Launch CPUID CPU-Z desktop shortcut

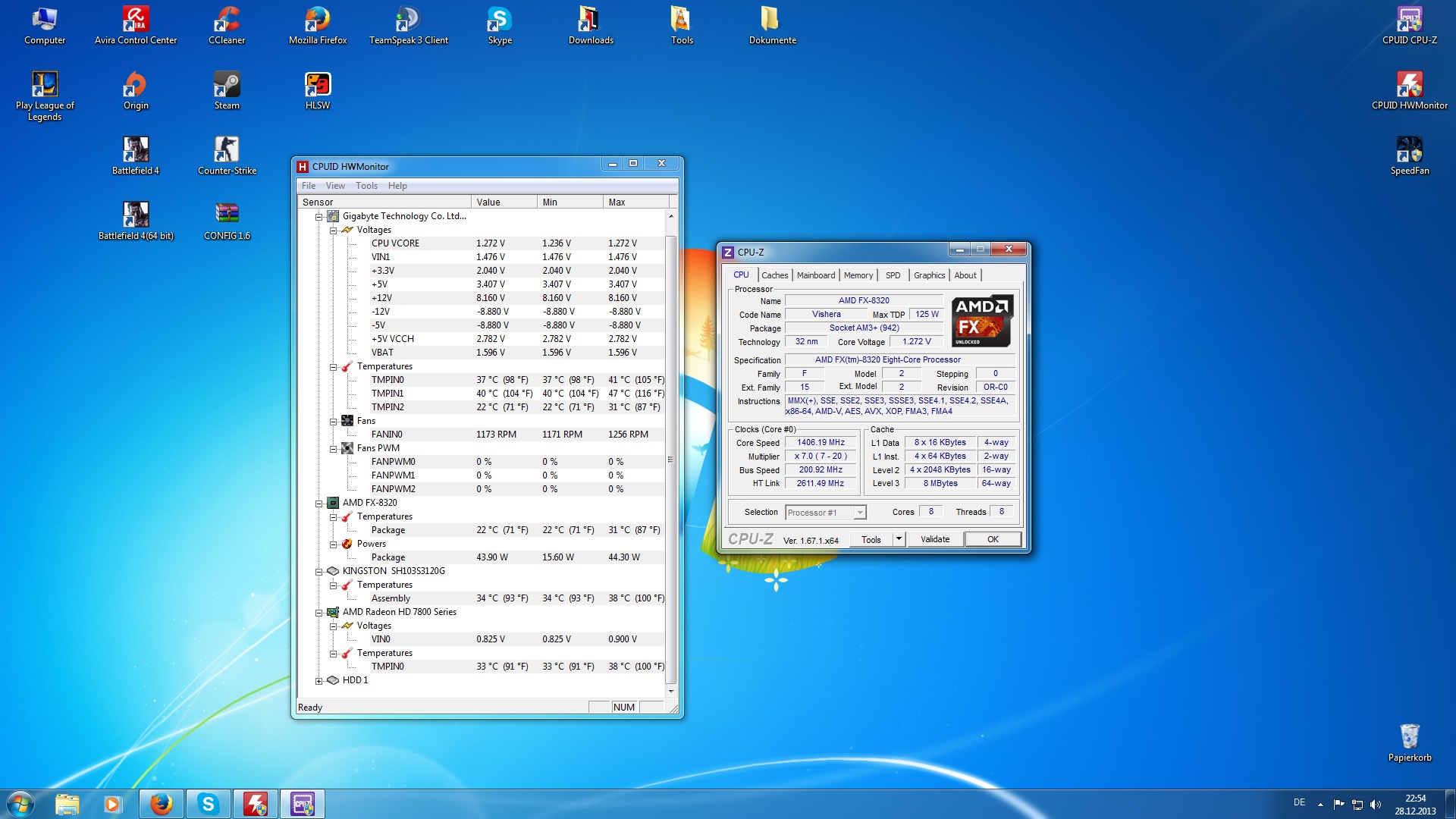[1410, 26]
